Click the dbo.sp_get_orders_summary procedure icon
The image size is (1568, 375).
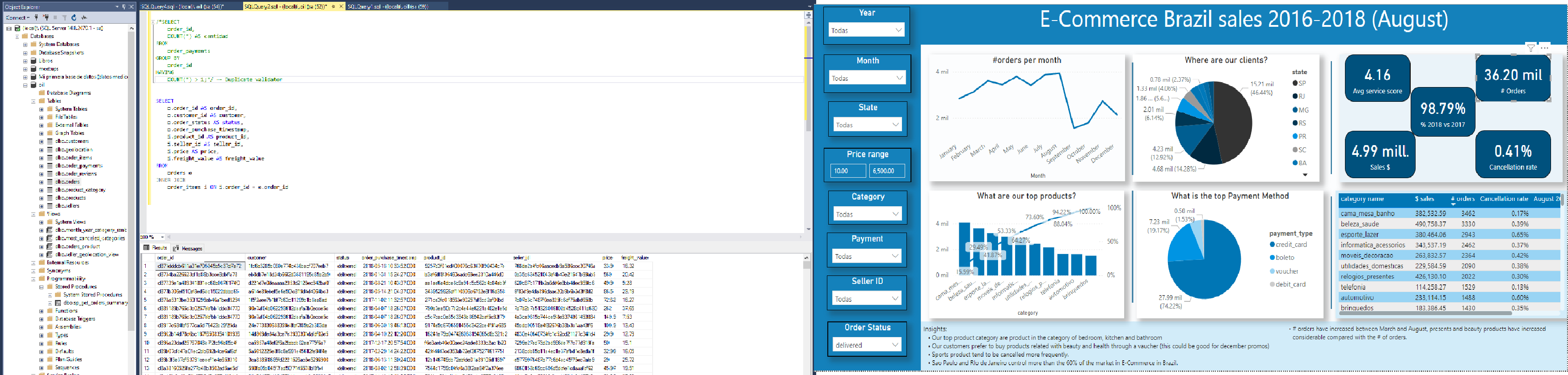[x=59, y=303]
